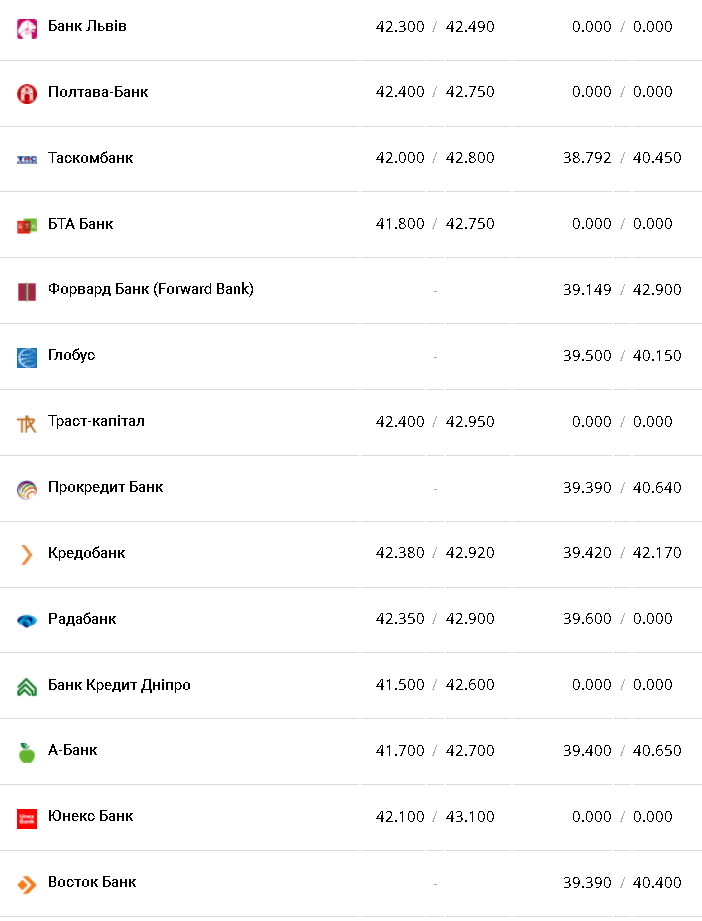Screen dimensions: 702x921
Task: Click the Прокредит Банк rainbow logo
Action: [27, 489]
